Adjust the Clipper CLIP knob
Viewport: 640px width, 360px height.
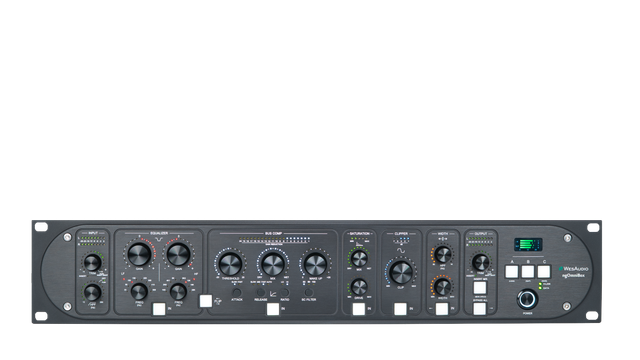point(401,272)
